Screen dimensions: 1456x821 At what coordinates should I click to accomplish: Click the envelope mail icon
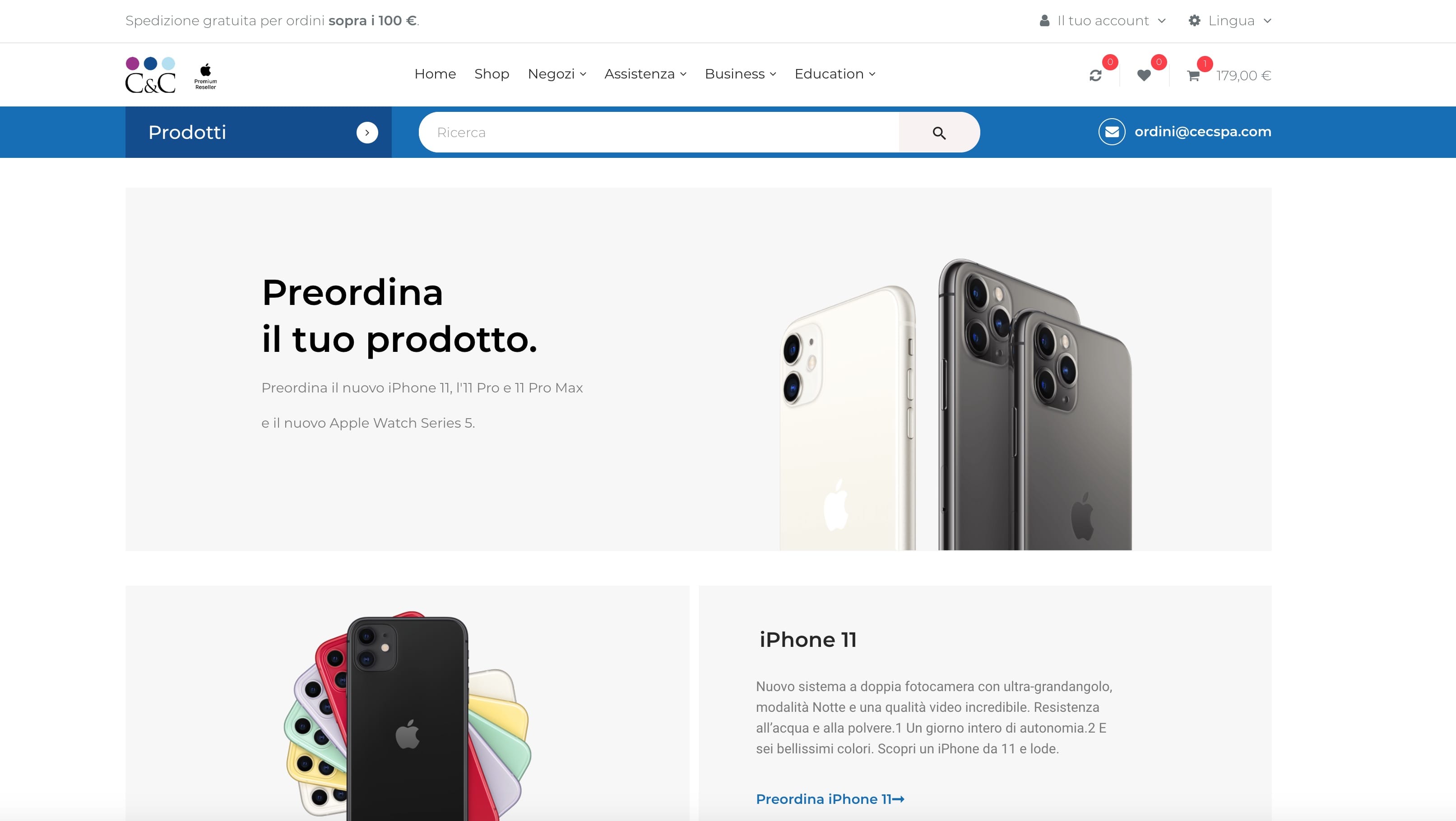point(1112,132)
